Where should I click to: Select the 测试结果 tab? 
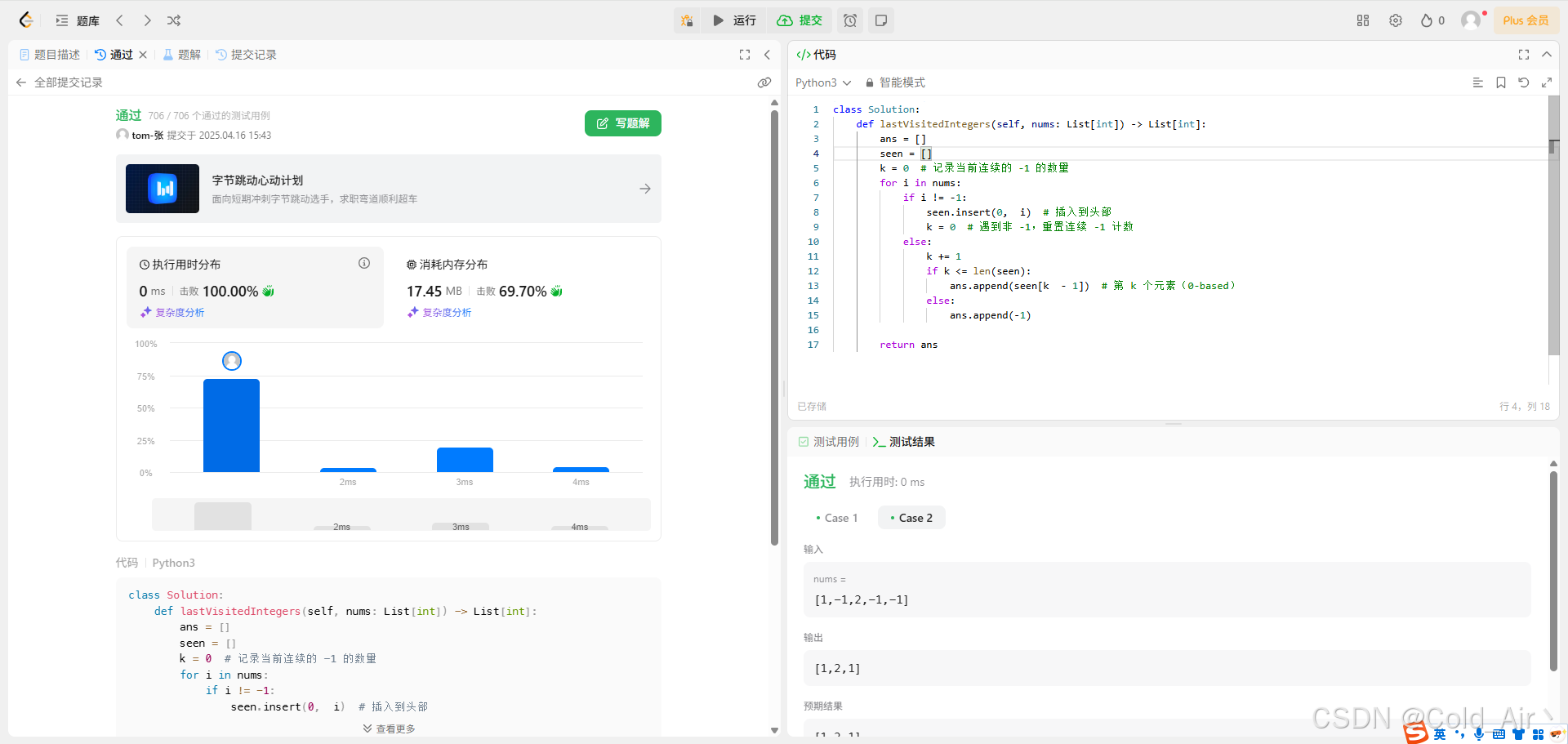coord(904,442)
